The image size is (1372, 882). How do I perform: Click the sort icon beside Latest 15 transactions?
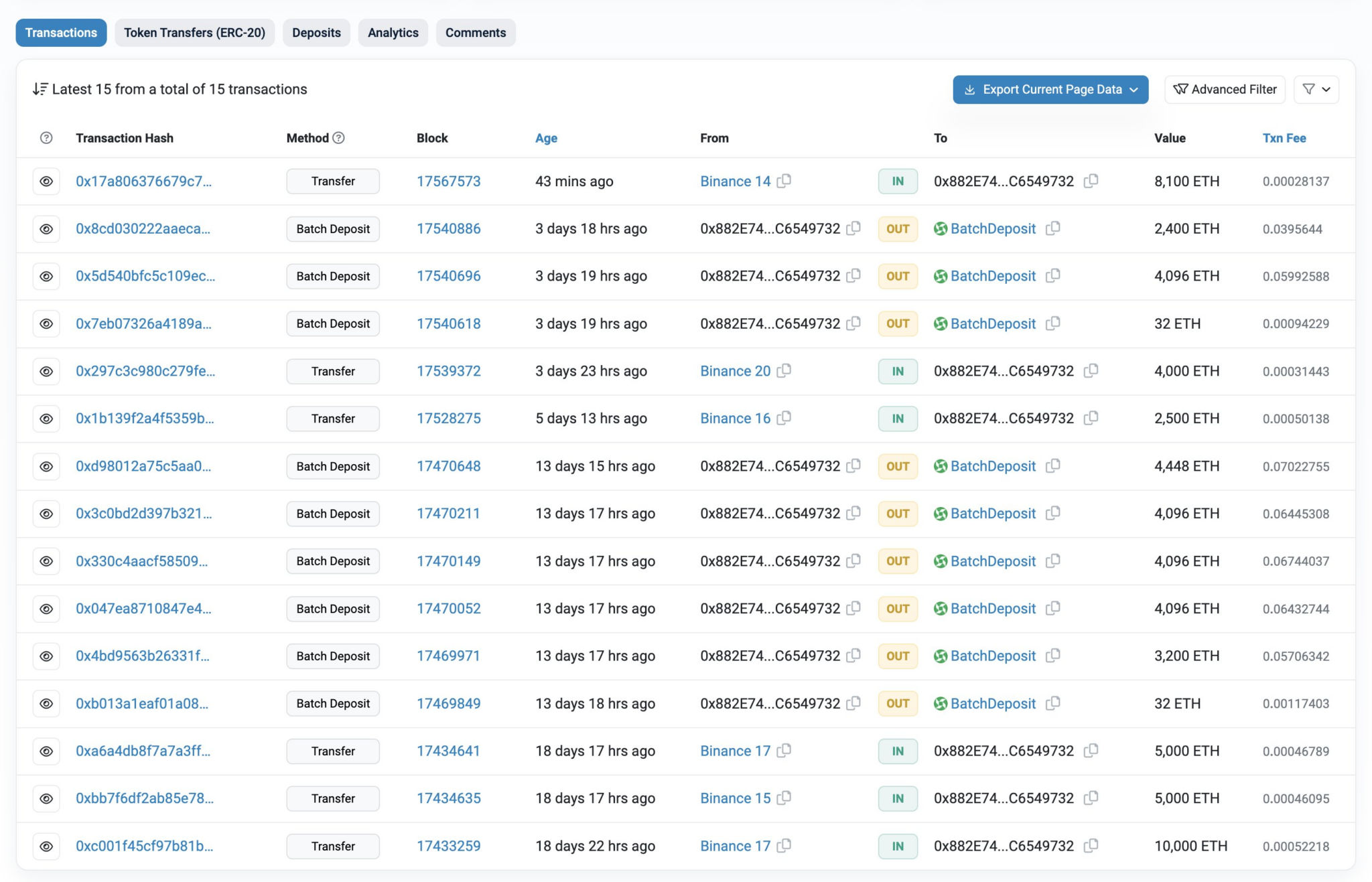[40, 89]
